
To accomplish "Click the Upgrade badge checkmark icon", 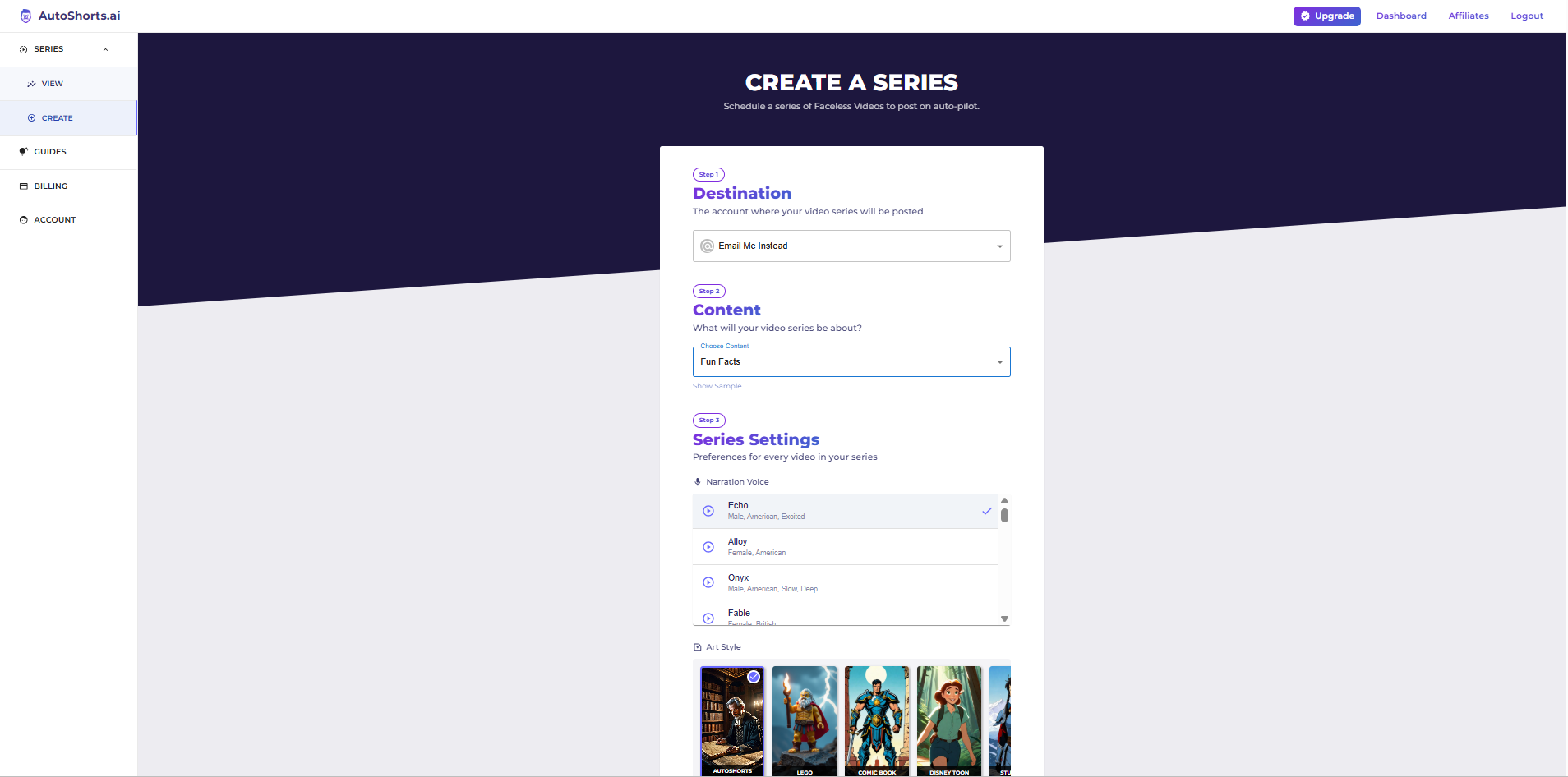I will (1305, 16).
